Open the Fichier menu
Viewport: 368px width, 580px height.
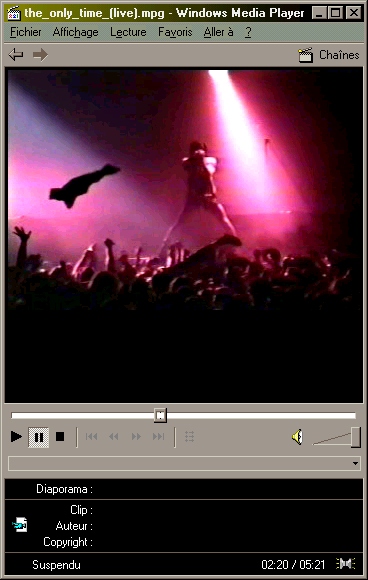tap(26, 32)
